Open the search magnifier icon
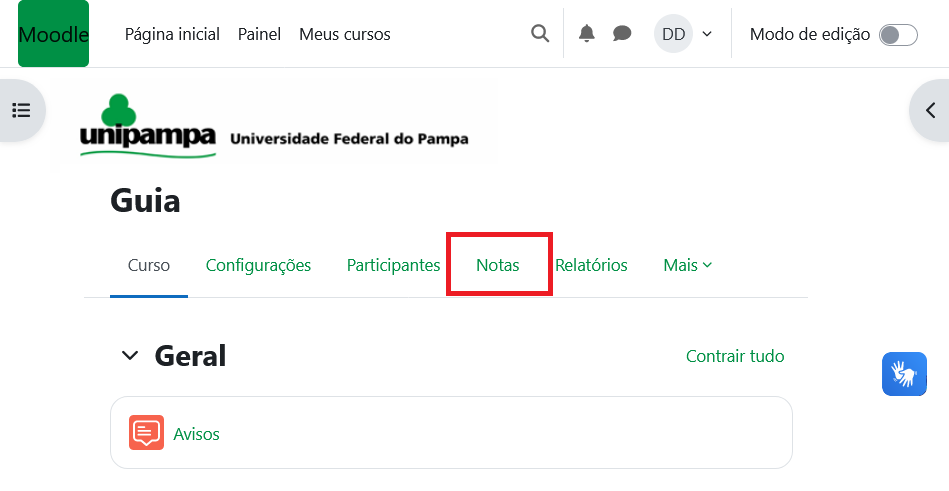 [x=540, y=34]
